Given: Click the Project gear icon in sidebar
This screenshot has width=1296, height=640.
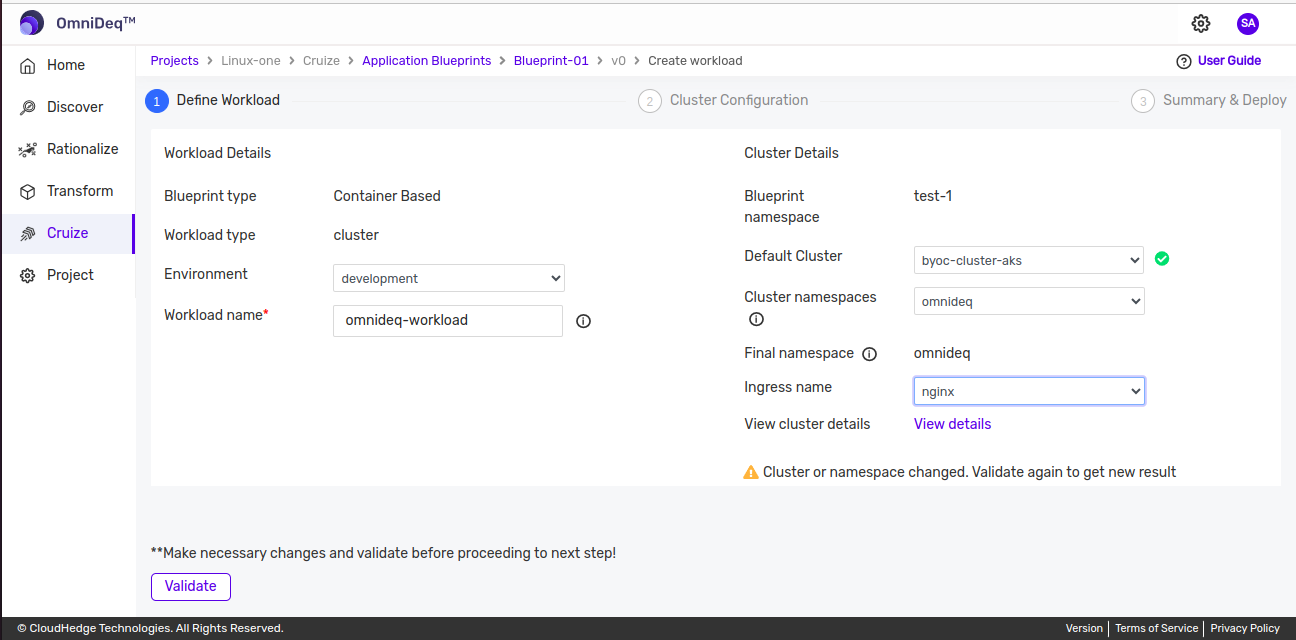Looking at the screenshot, I should tap(28, 275).
